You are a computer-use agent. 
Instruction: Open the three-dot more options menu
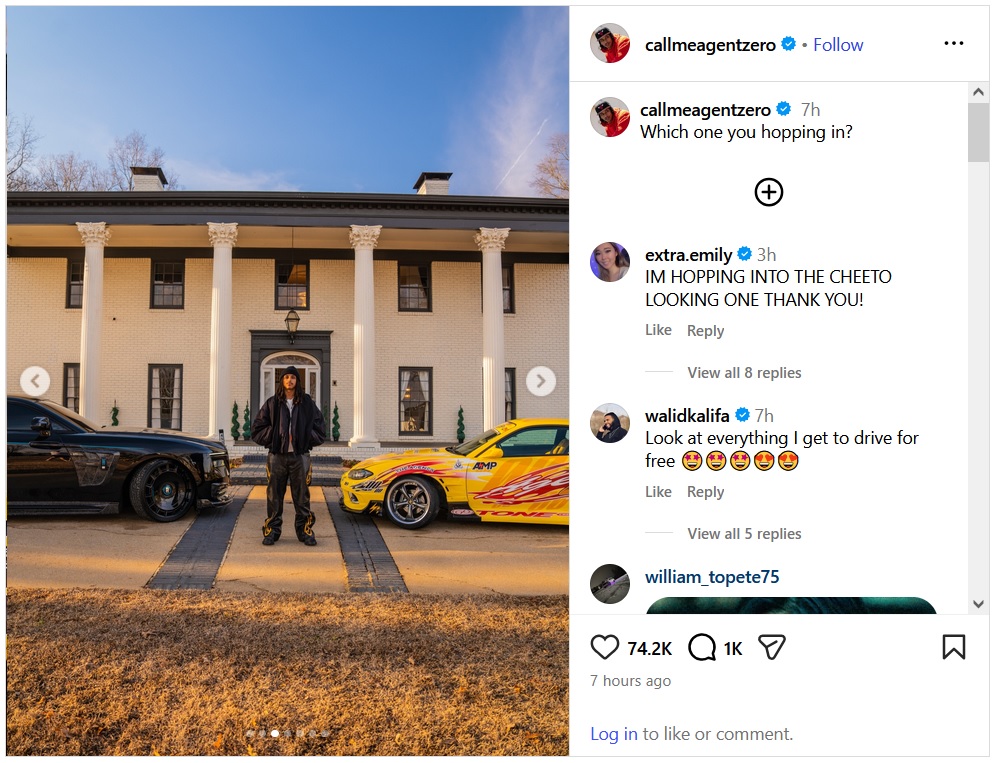tap(953, 43)
